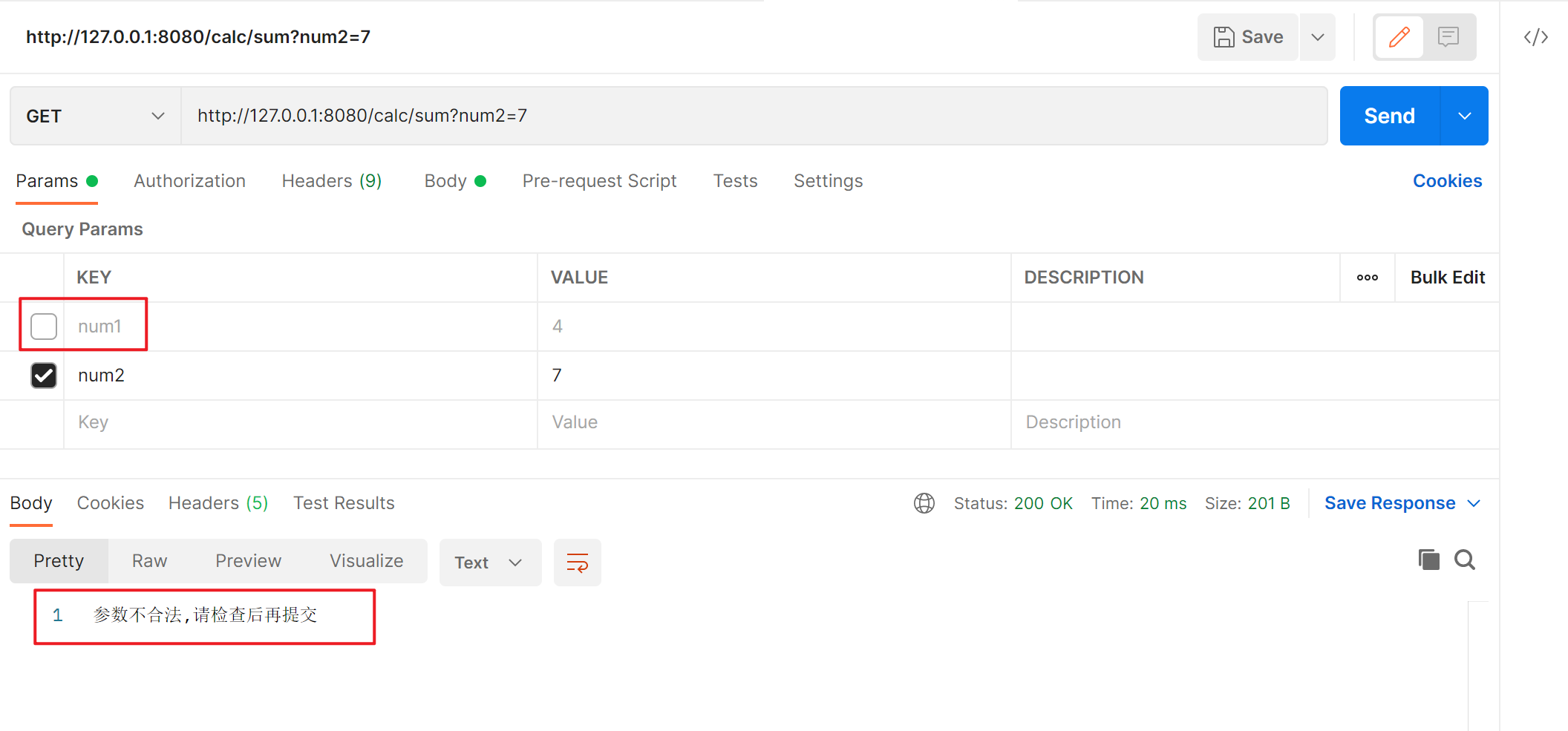The height and width of the screenshot is (731, 1568).
Task: Open the response Cookies tab
Action: 111,503
